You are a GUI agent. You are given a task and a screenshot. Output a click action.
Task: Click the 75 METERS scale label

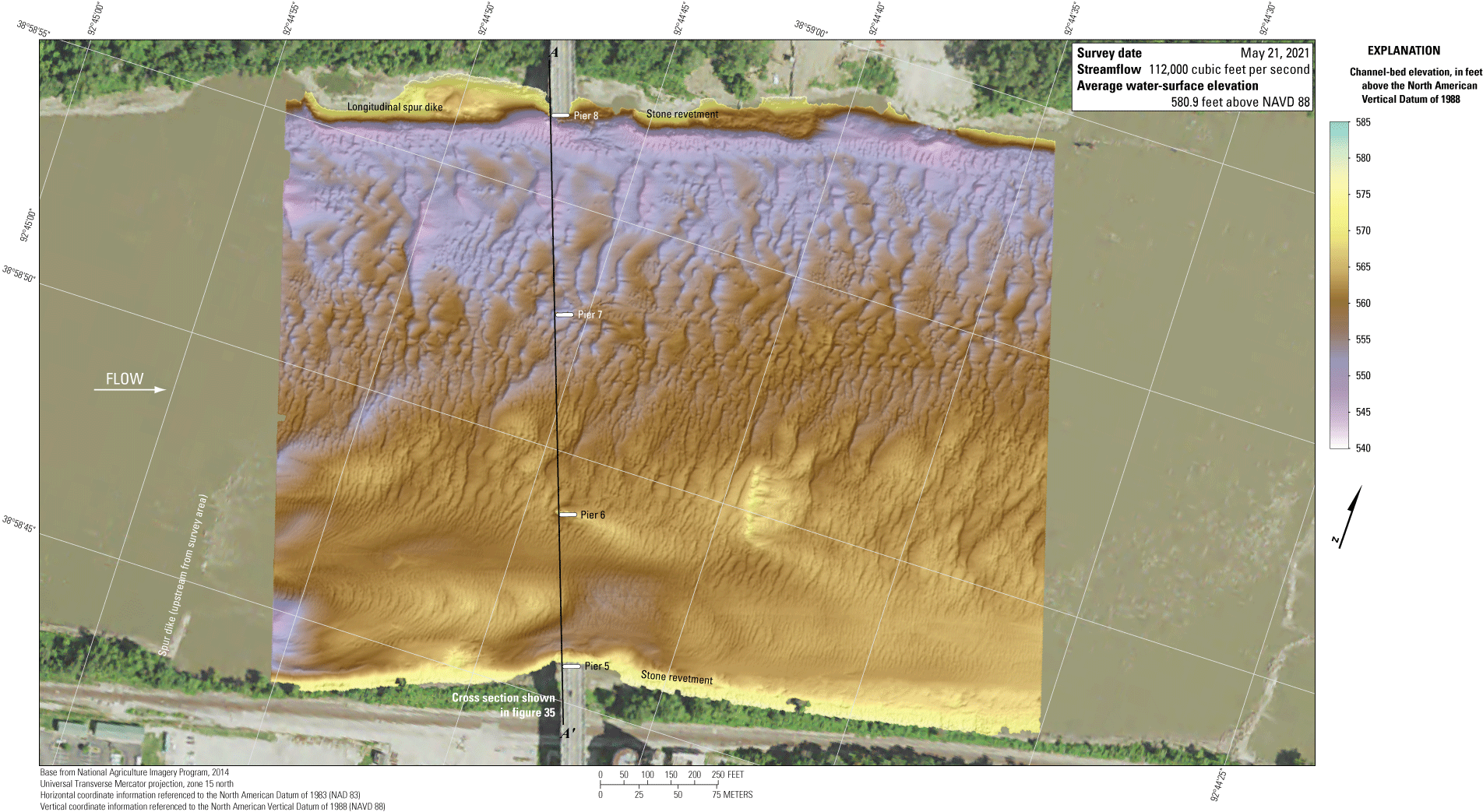click(x=732, y=795)
